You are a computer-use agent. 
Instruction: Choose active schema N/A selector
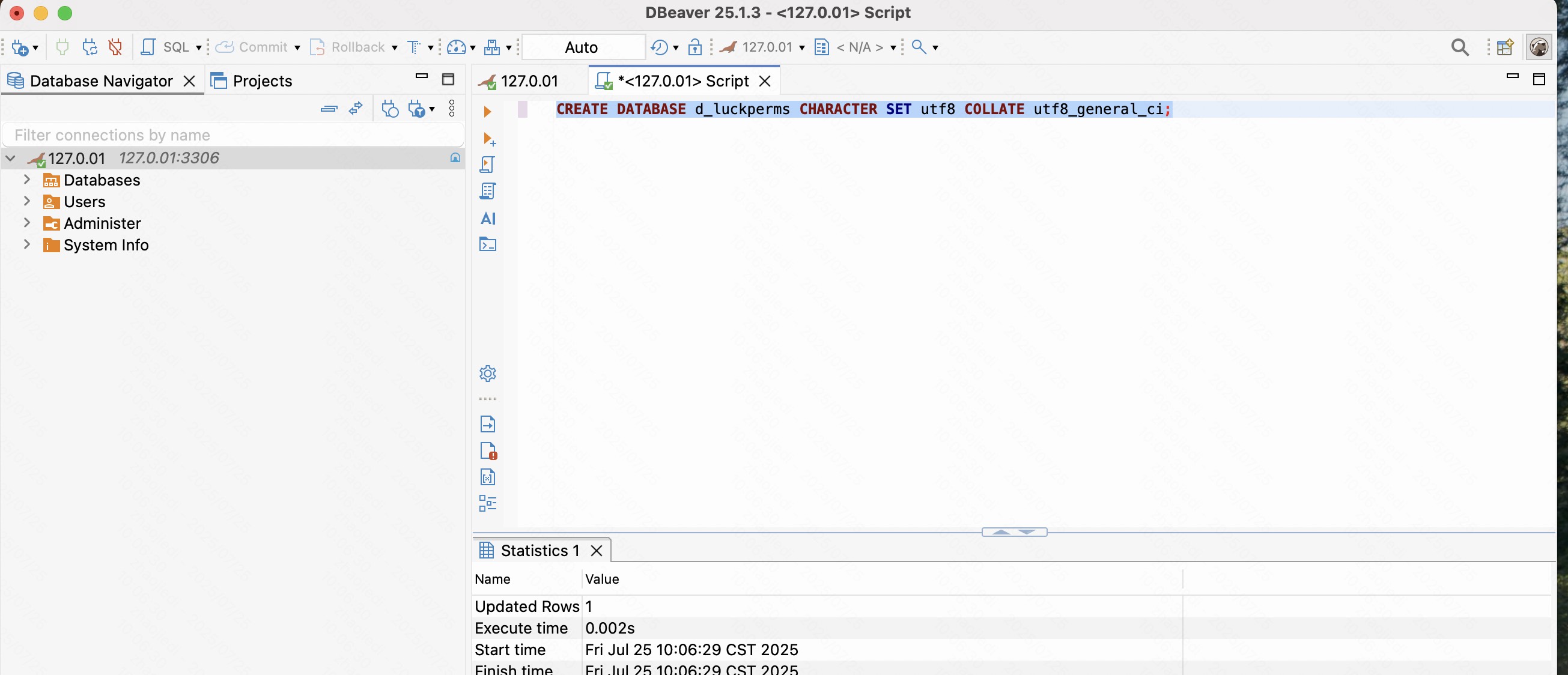855,47
